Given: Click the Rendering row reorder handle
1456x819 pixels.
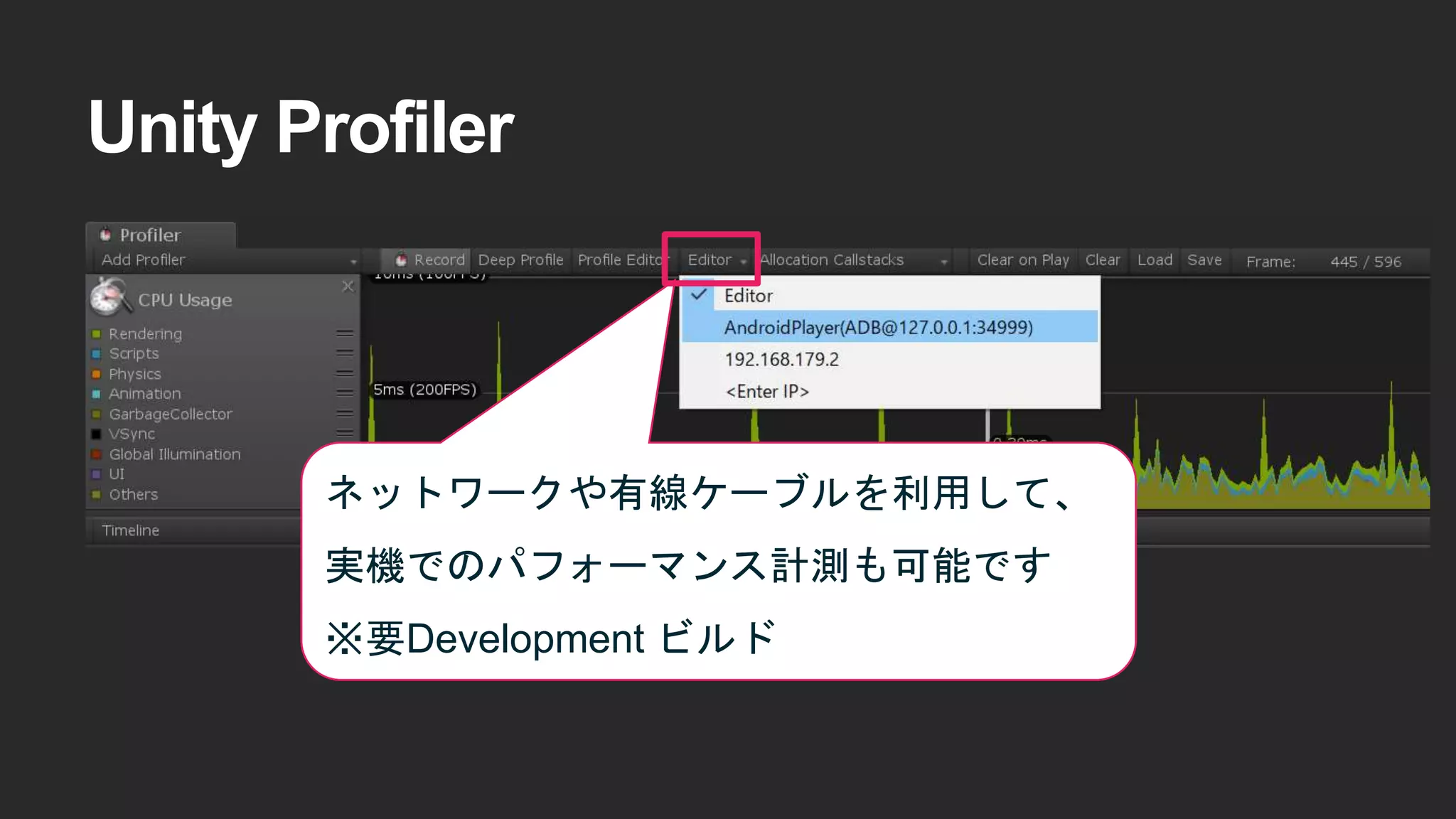Looking at the screenshot, I should 345,333.
